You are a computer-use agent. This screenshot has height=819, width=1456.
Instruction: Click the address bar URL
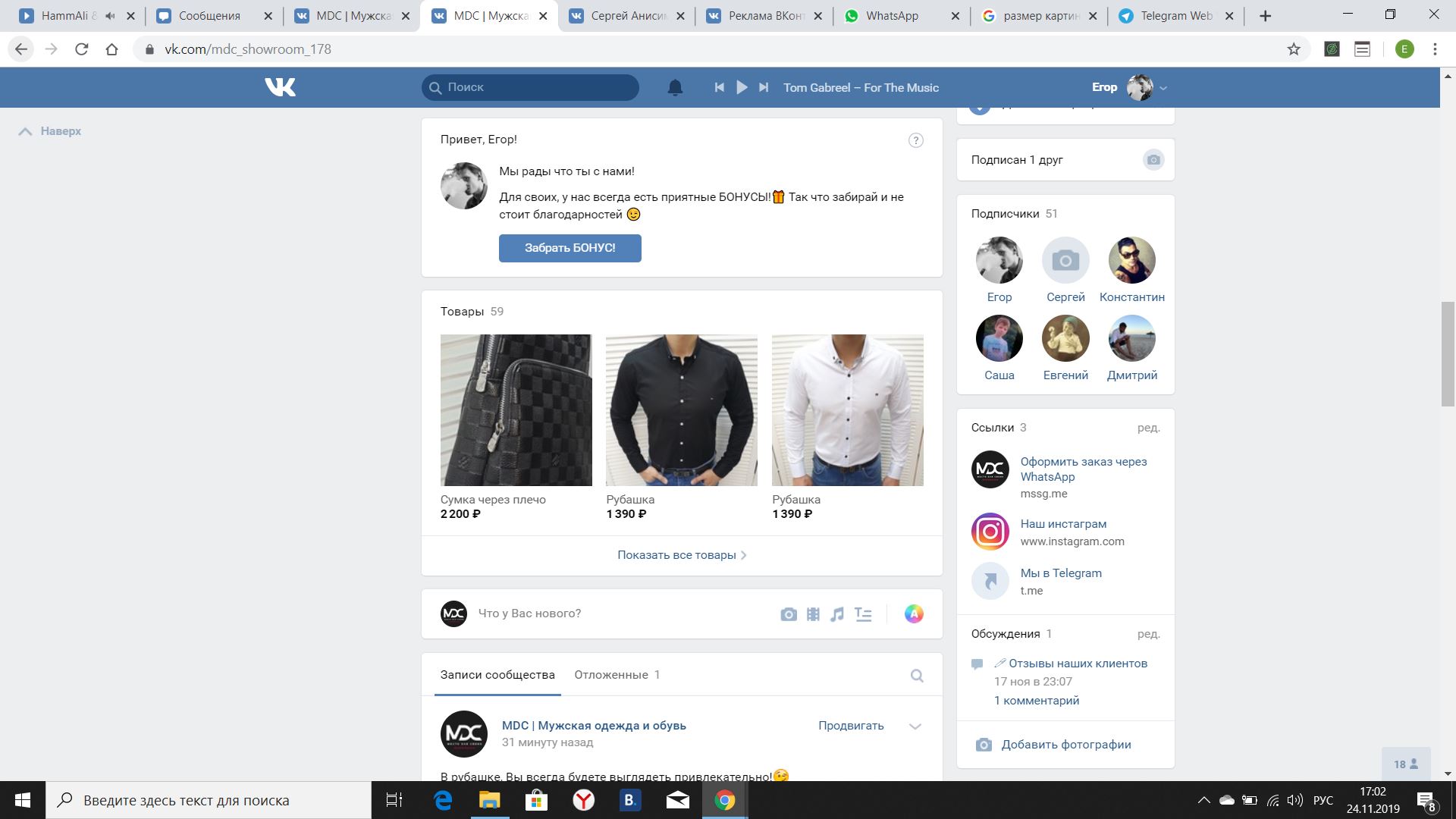coord(248,49)
